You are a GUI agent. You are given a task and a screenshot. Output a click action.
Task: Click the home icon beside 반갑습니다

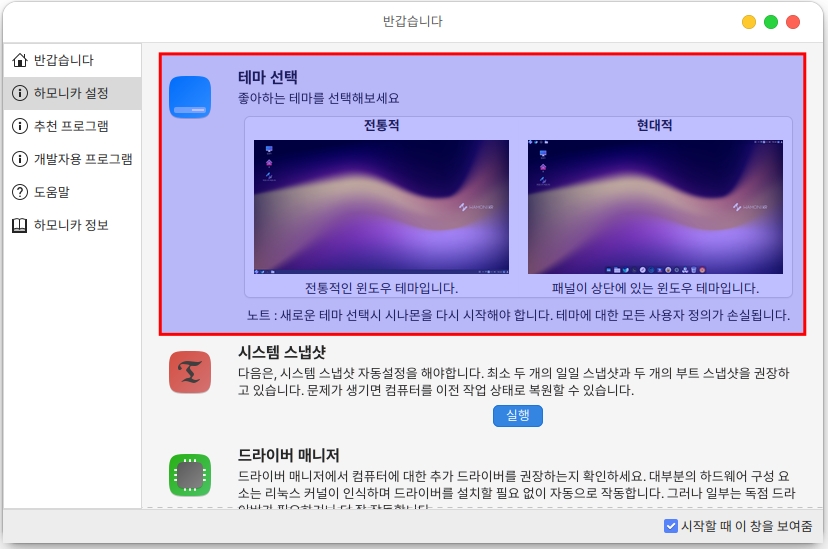click(19, 60)
